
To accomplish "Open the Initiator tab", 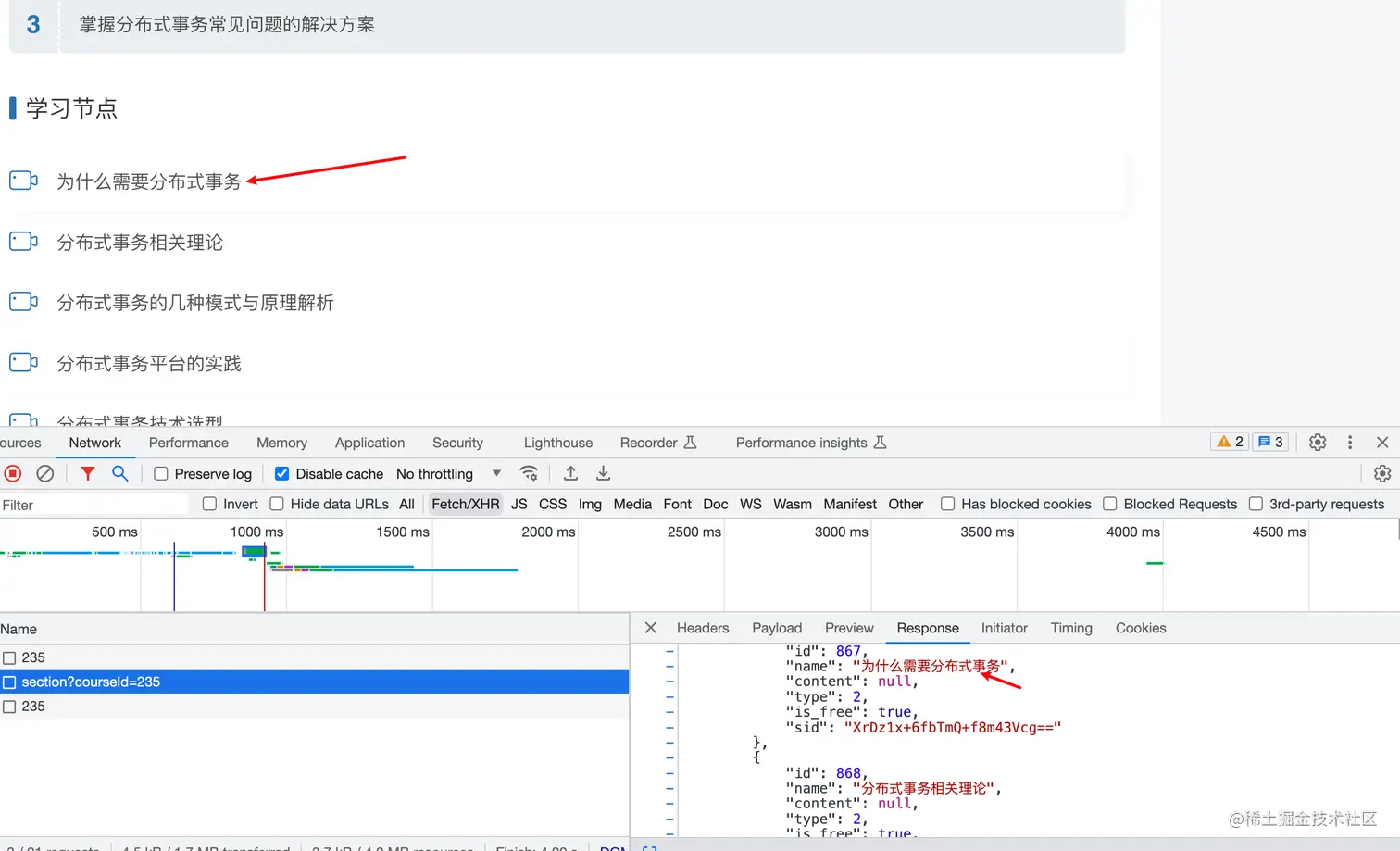I will [x=1005, y=628].
